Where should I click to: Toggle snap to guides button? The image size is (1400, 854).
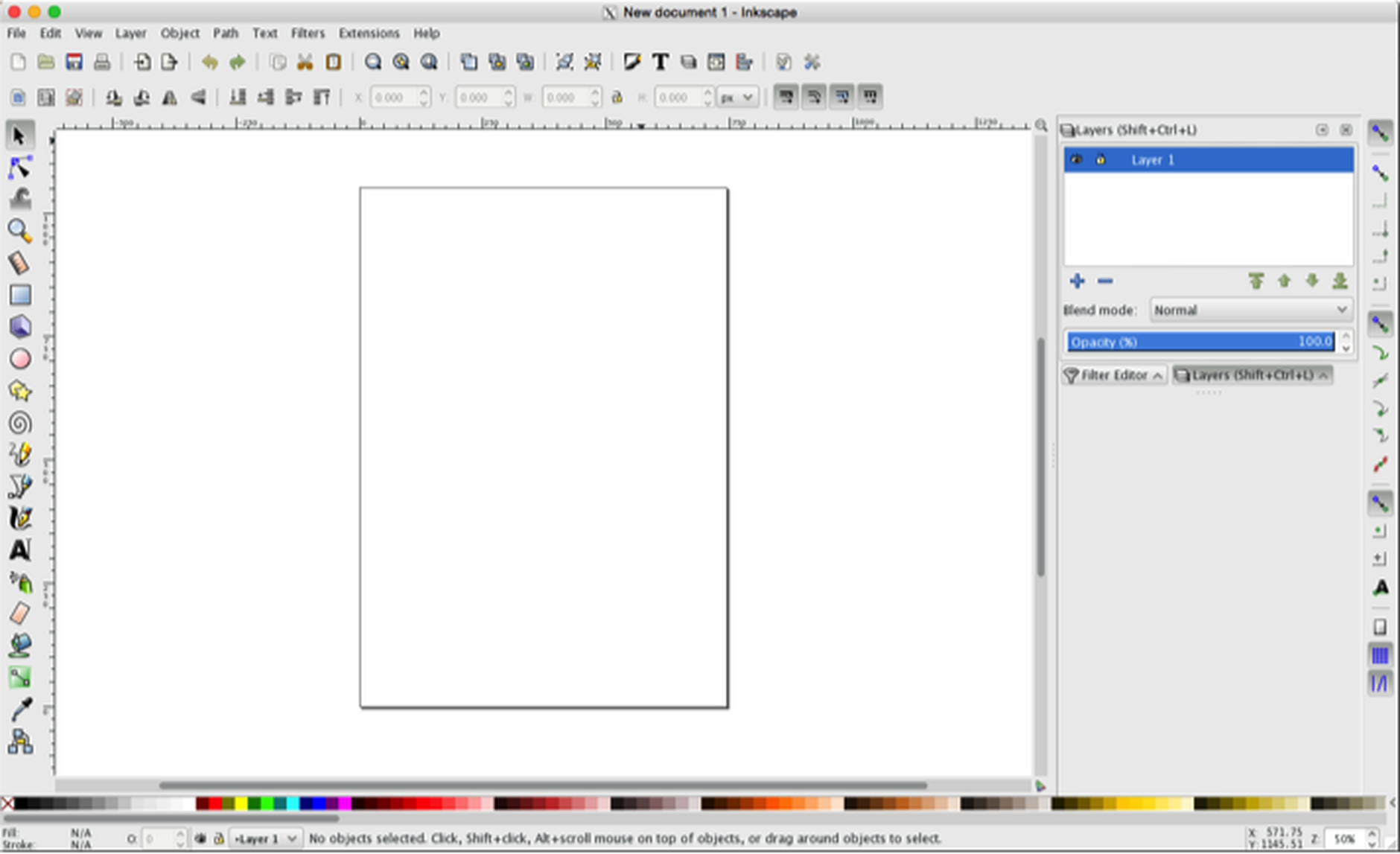tap(1380, 683)
